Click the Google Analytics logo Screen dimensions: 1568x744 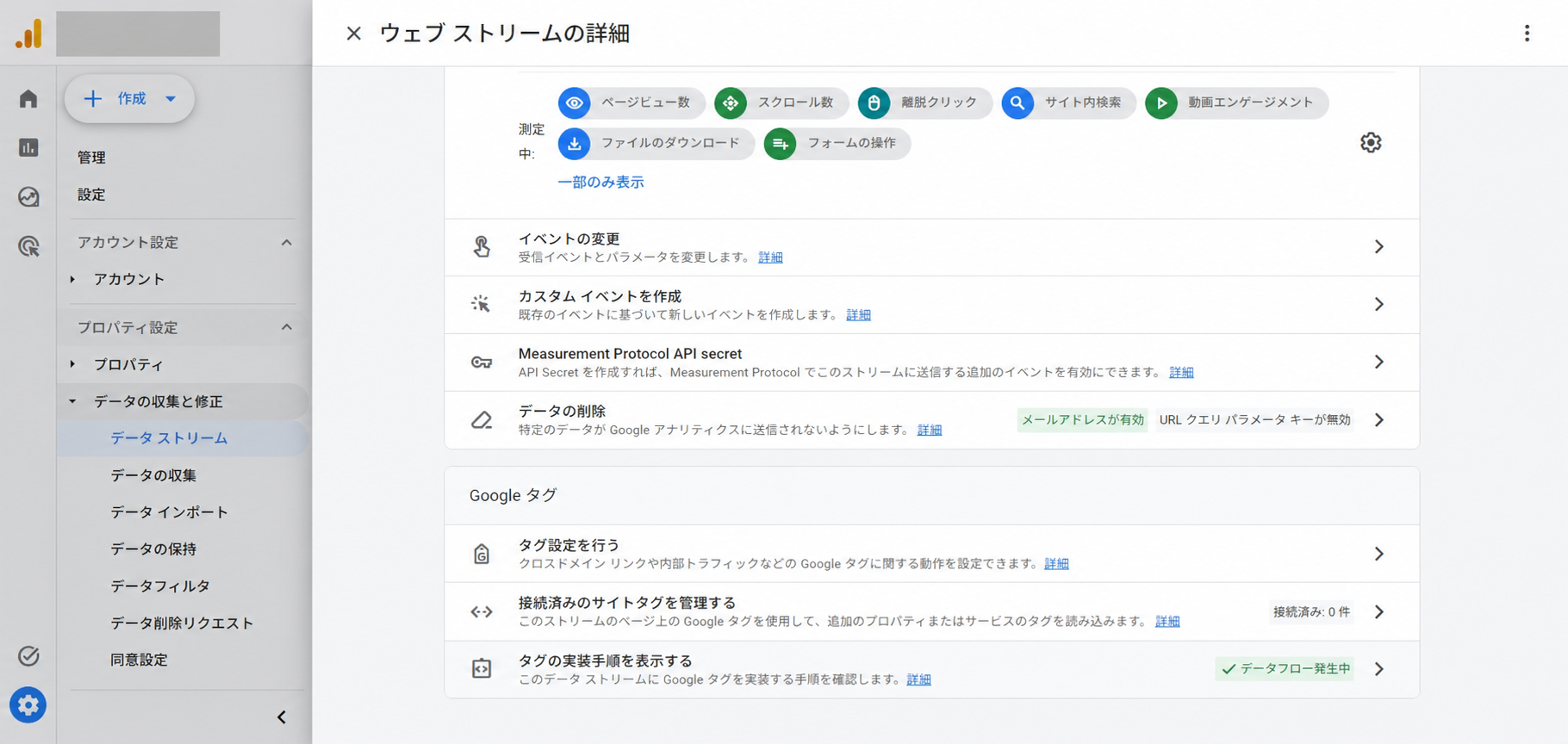click(x=28, y=34)
